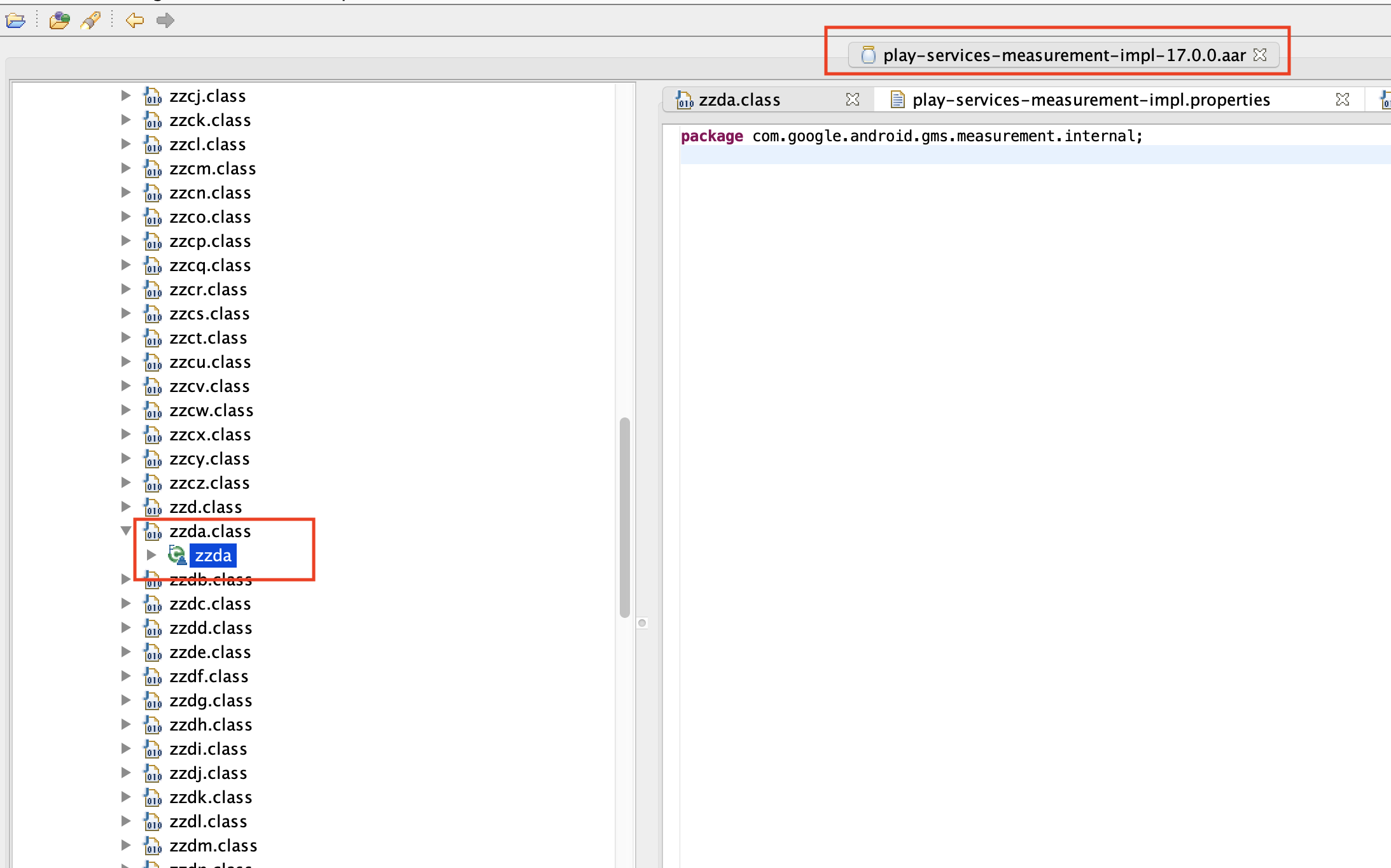Activate search with the wand toolbar icon

(x=90, y=20)
